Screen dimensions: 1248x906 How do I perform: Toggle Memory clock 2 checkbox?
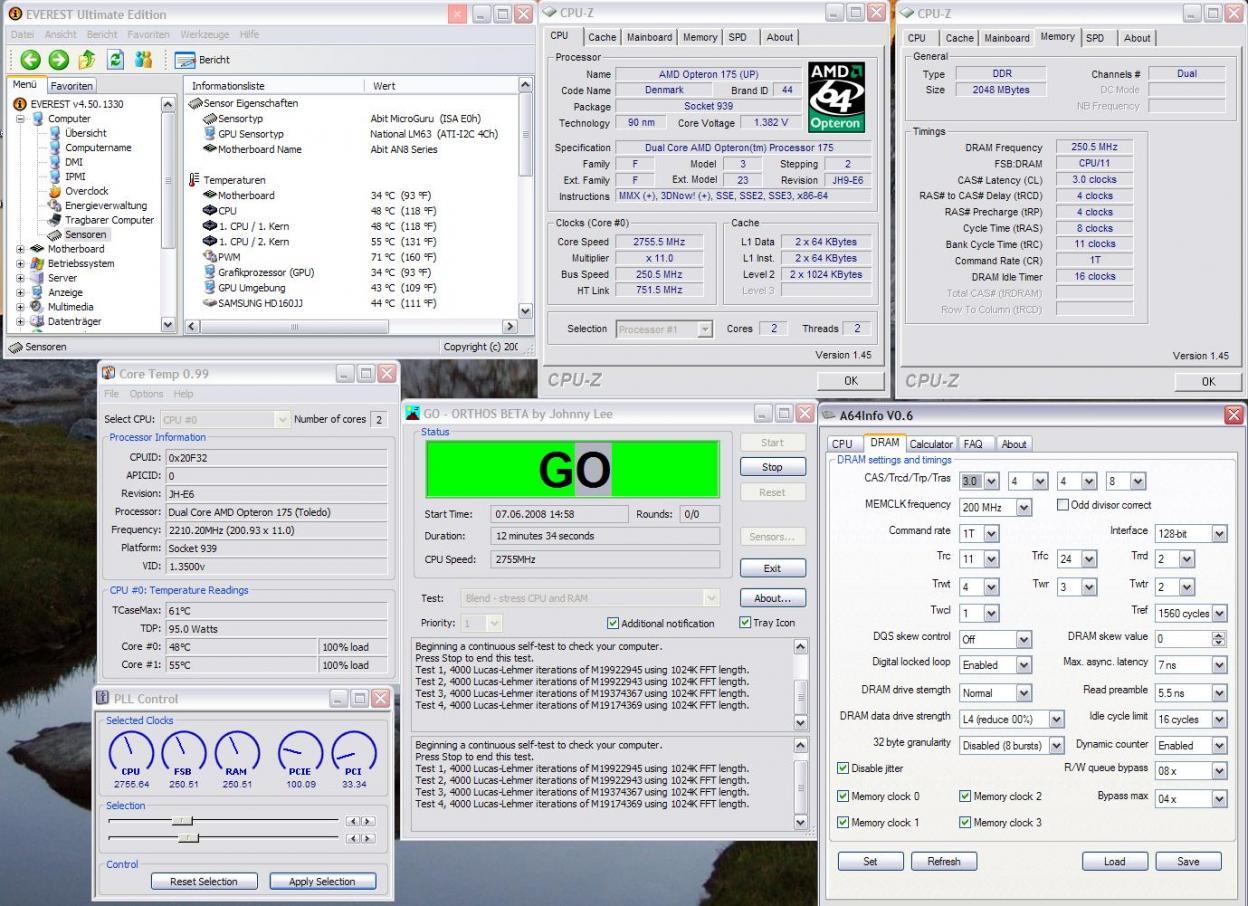pos(965,796)
